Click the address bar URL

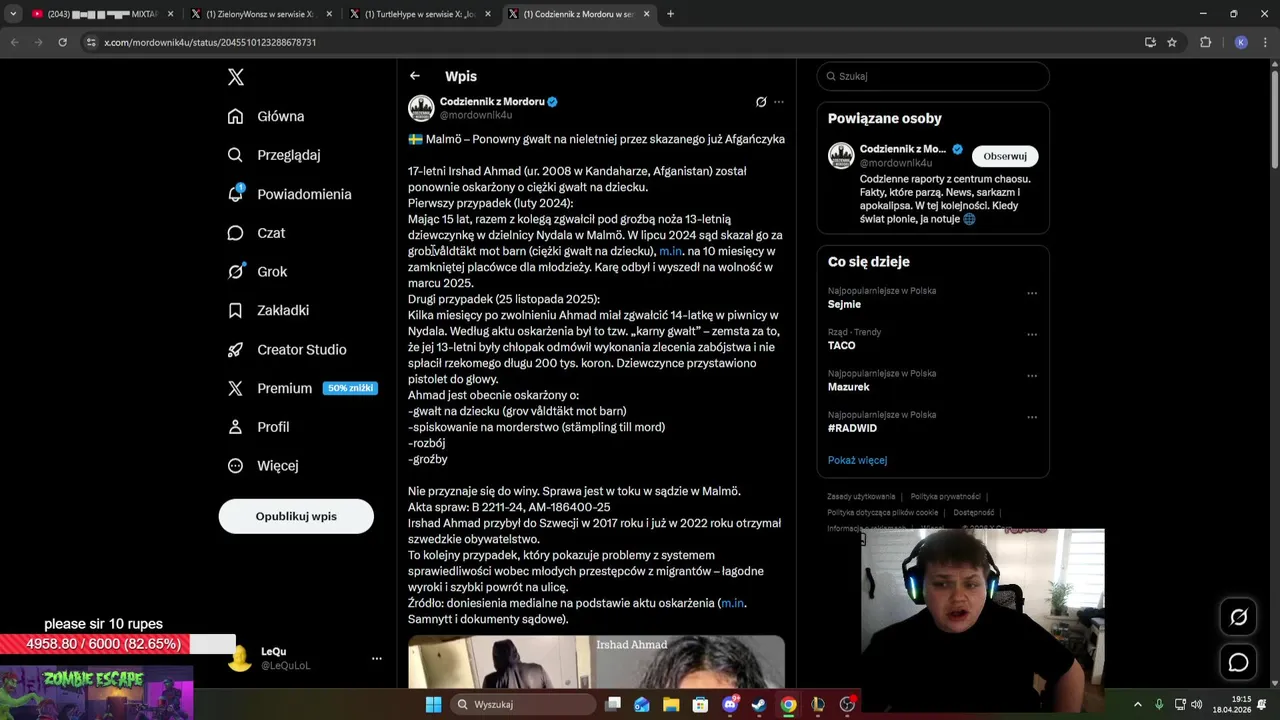click(x=210, y=42)
